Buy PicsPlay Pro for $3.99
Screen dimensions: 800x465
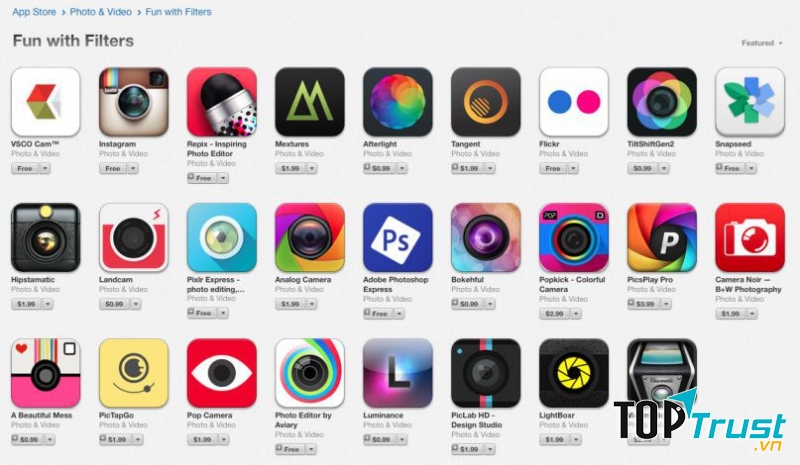(x=643, y=304)
